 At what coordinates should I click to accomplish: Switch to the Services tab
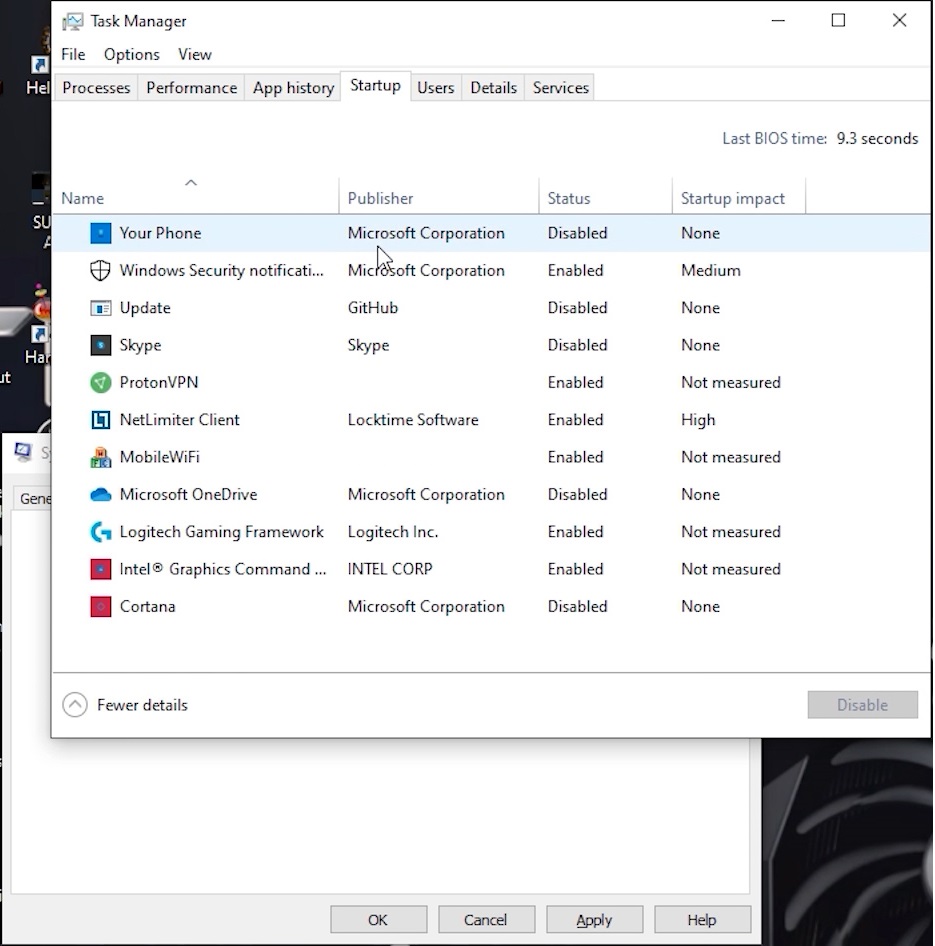pos(560,88)
